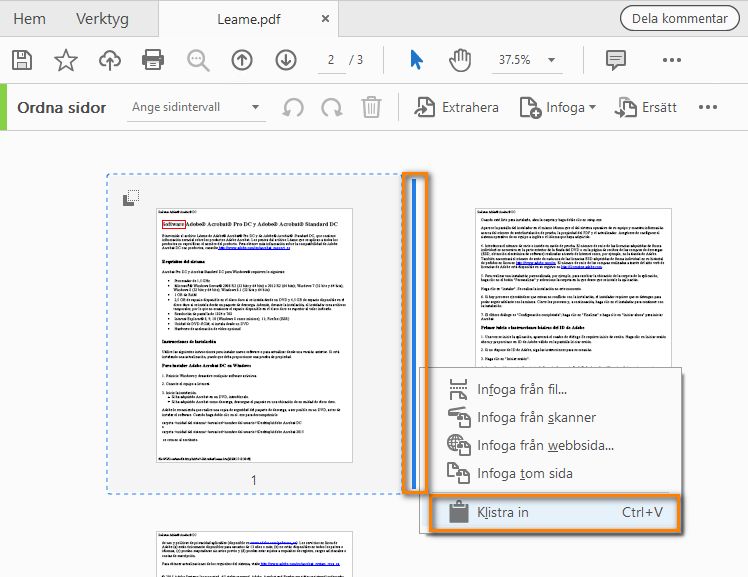This screenshot has width=748, height=577.
Task: Upload to cloud with the cloud arrow icon
Action: (x=110, y=60)
